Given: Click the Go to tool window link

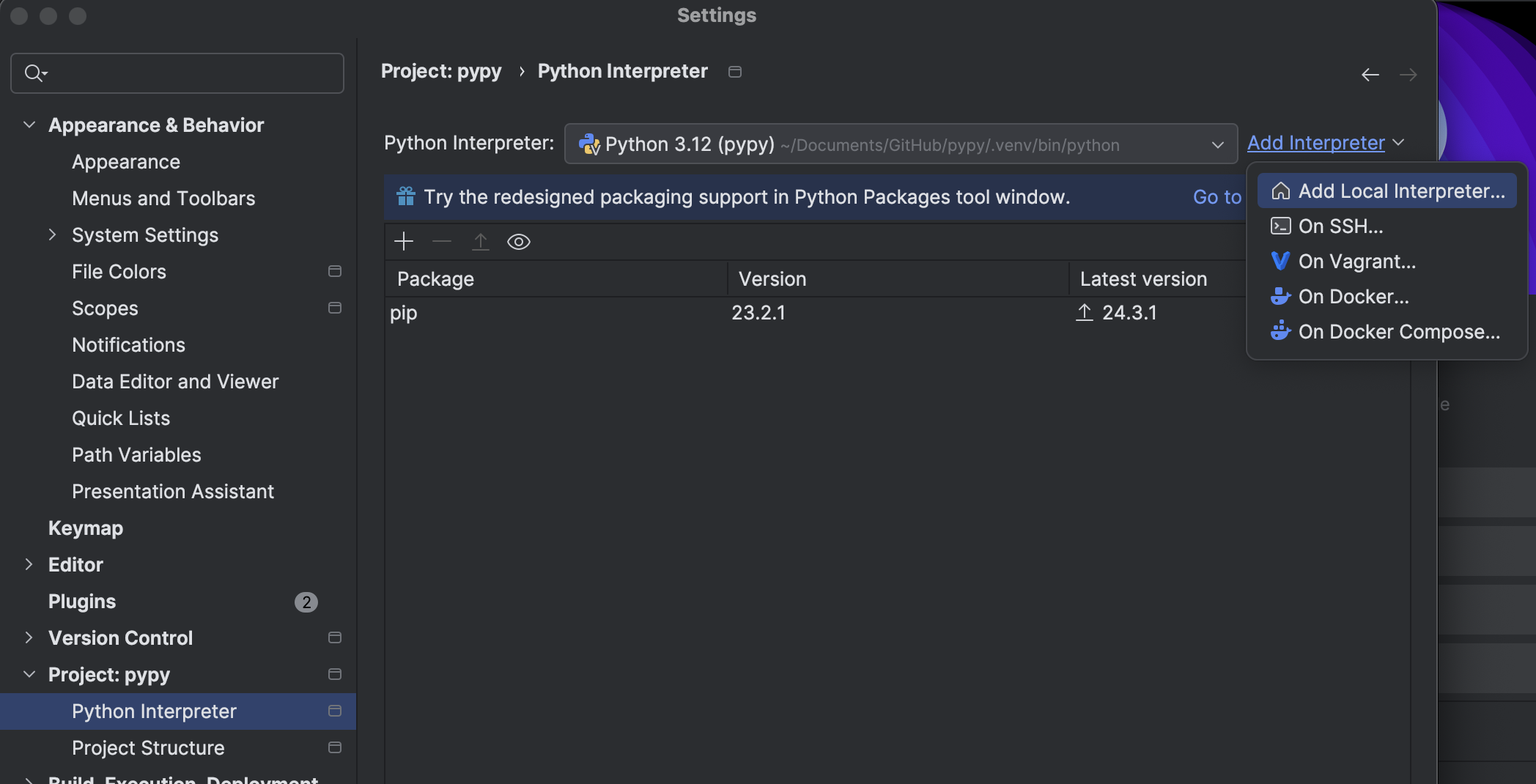Looking at the screenshot, I should (x=1216, y=197).
